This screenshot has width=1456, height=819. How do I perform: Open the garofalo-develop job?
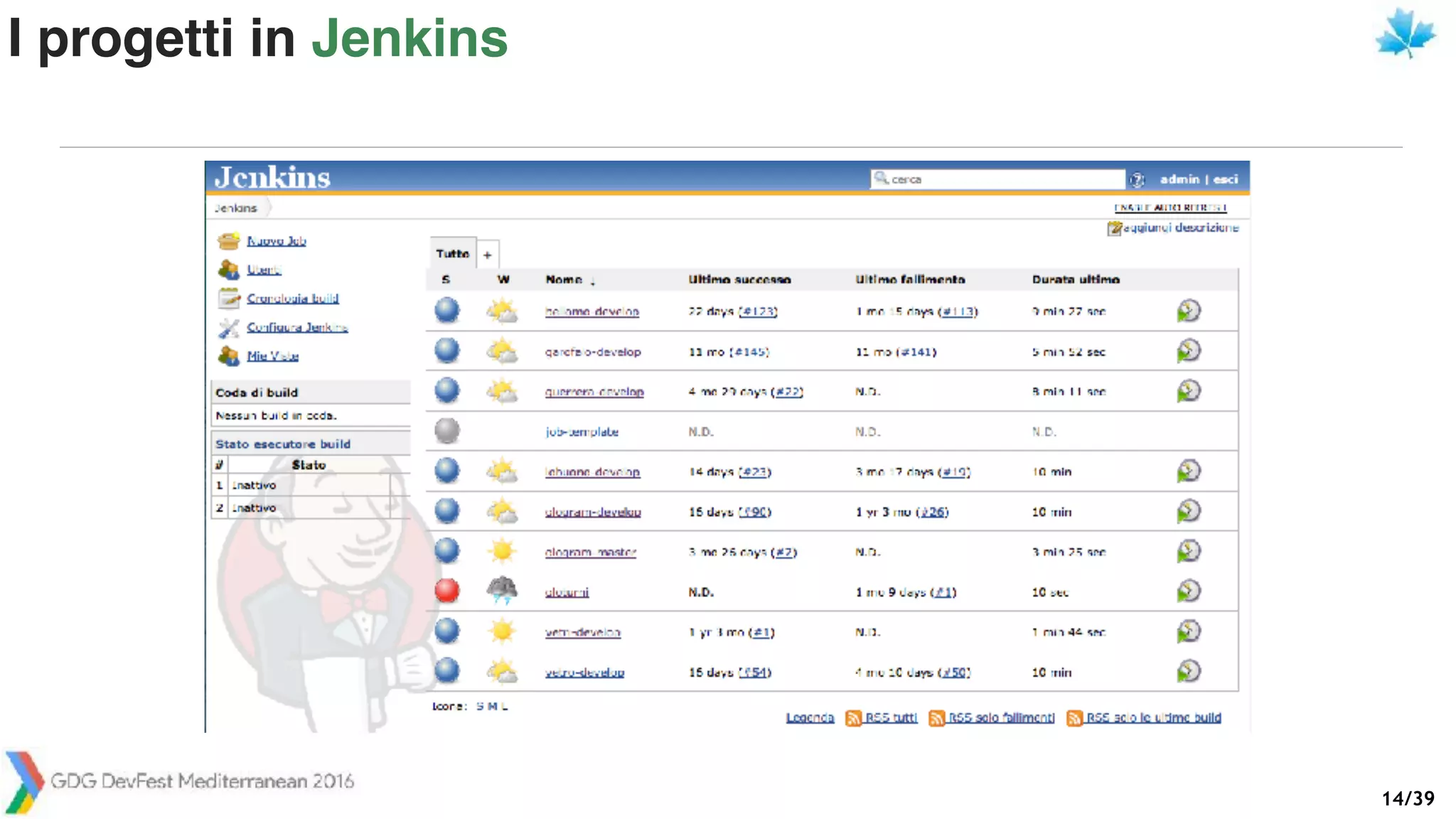pyautogui.click(x=593, y=352)
